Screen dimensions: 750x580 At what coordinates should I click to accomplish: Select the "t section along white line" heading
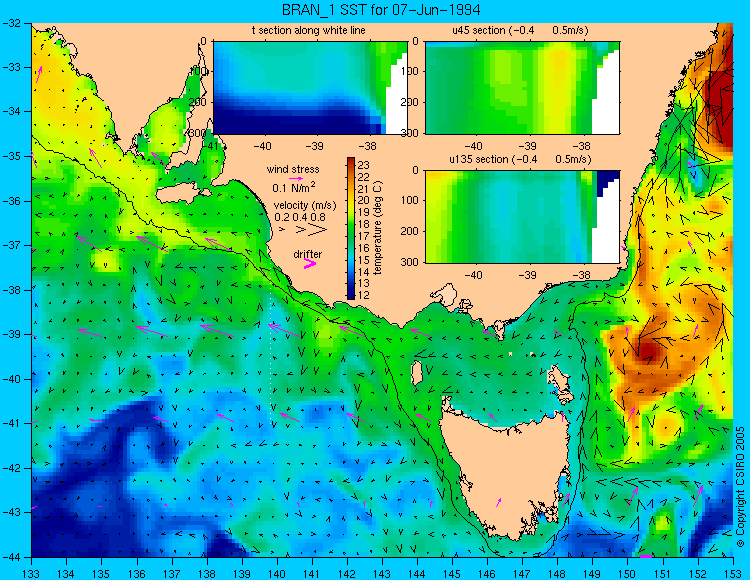(x=309, y=31)
